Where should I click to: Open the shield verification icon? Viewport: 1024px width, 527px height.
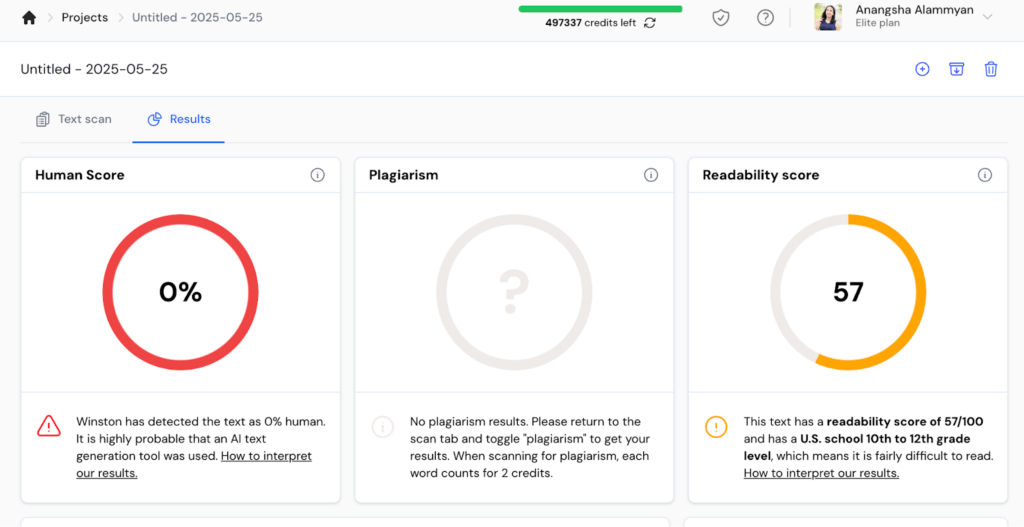pyautogui.click(x=721, y=18)
